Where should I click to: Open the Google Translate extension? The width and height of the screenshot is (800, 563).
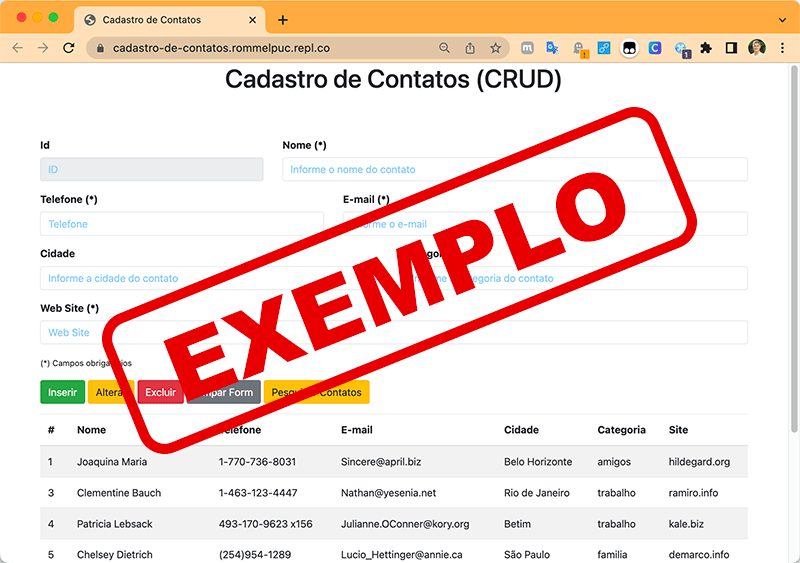click(552, 48)
